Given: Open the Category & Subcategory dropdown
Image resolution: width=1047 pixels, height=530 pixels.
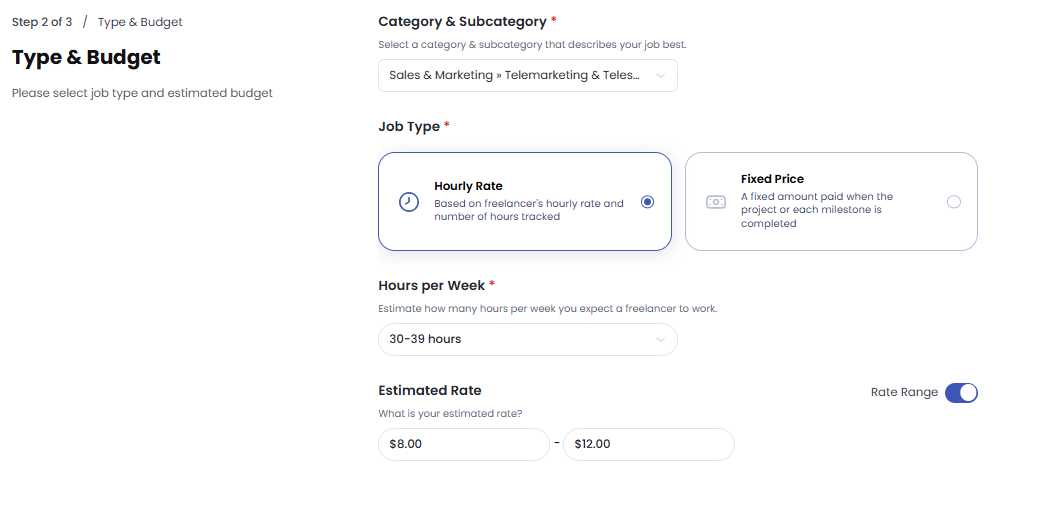Looking at the screenshot, I should pyautogui.click(x=515, y=76).
